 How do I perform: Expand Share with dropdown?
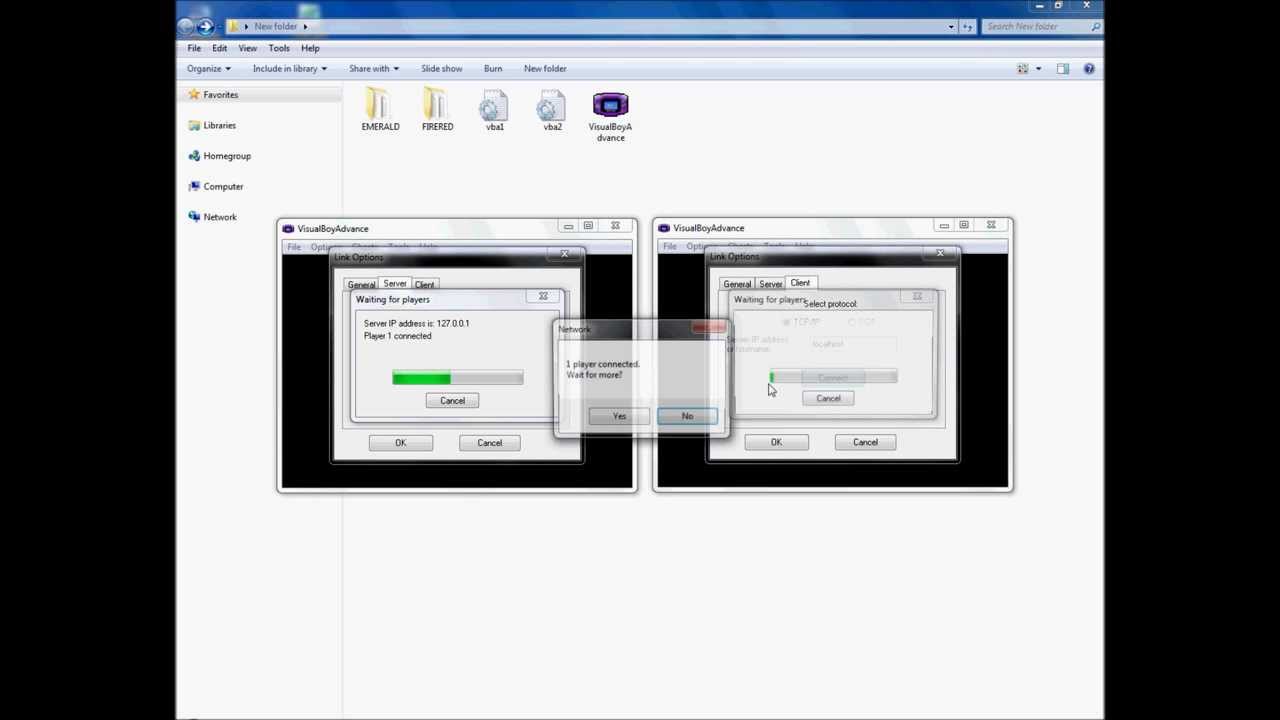click(x=373, y=69)
